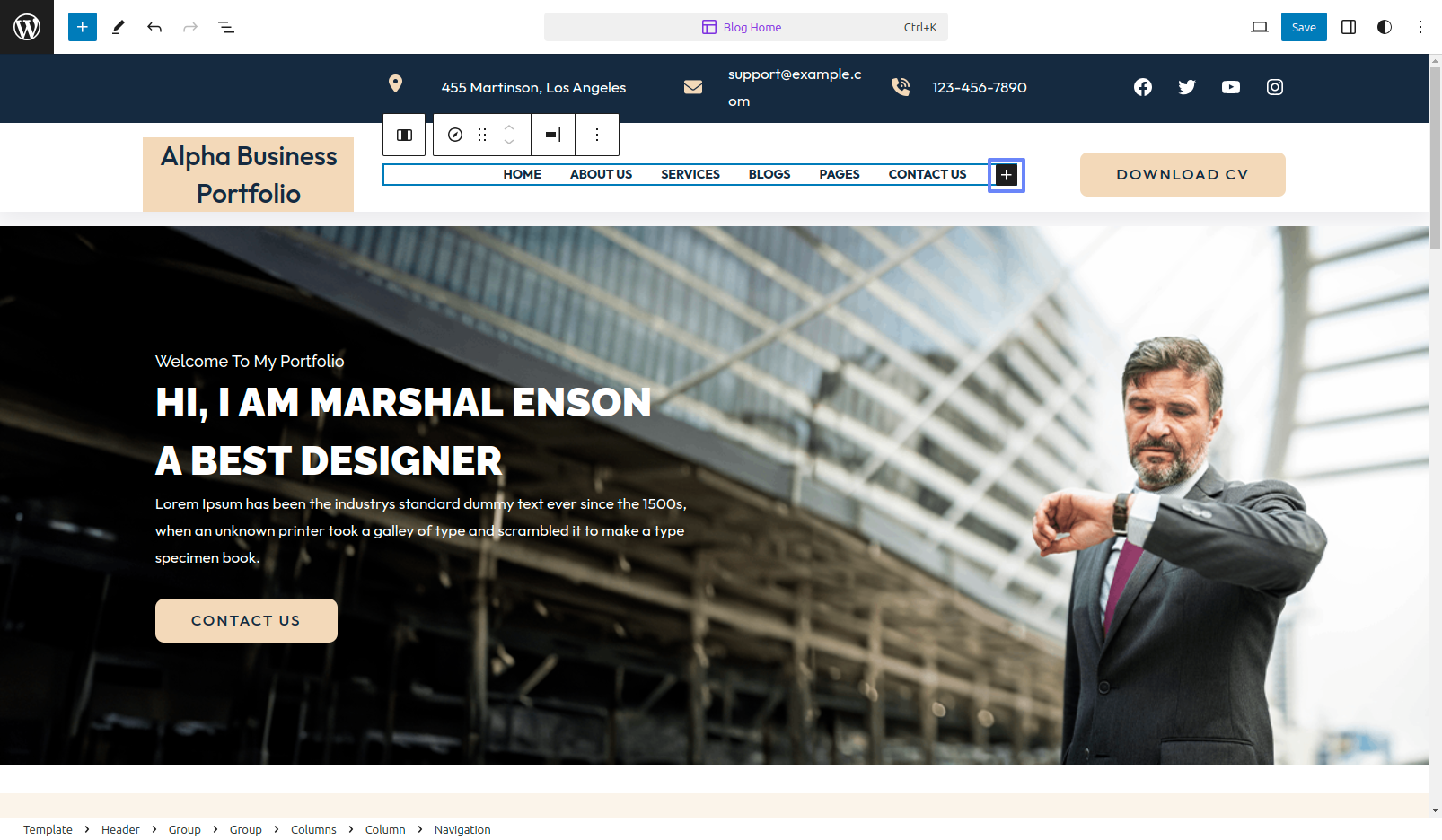Select the address text 455 Martinson, Los Angeles
This screenshot has width=1442, height=840.
533,87
